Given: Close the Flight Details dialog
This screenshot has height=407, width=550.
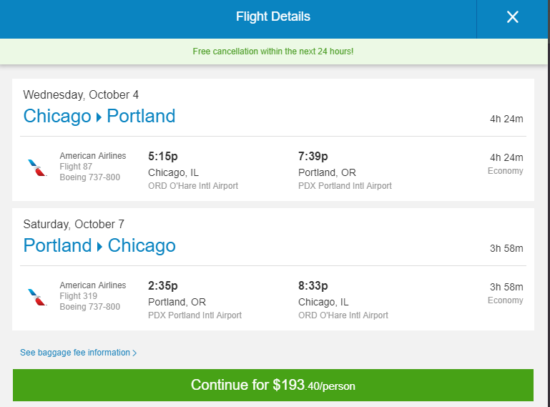Looking at the screenshot, I should [512, 17].
